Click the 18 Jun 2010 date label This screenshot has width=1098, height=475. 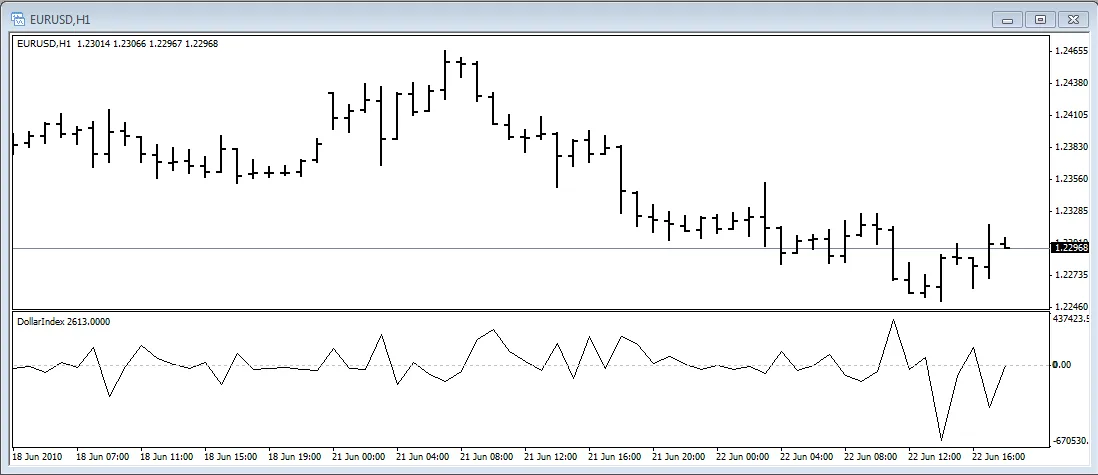tap(41, 456)
